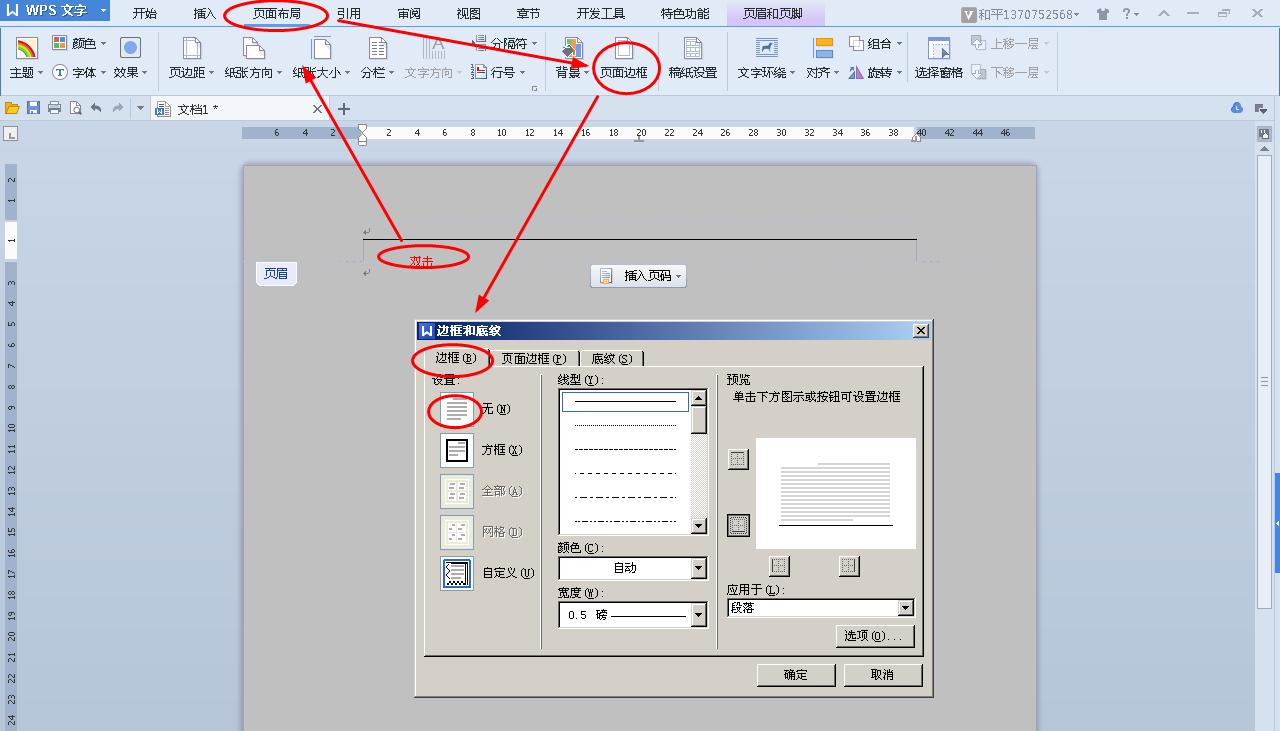Click the 取消 button in the dialog
Viewport: 1280px width, 731px height.
(x=882, y=675)
